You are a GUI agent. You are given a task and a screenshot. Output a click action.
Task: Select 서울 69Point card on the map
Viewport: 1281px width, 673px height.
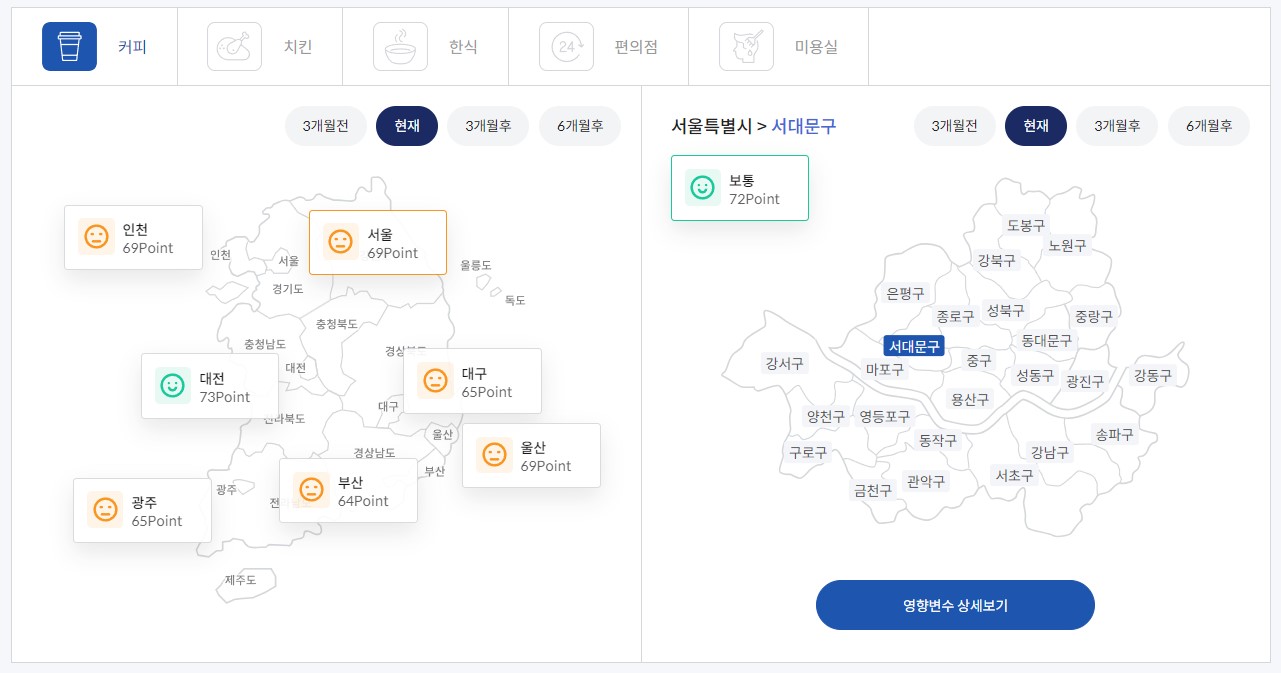377,242
